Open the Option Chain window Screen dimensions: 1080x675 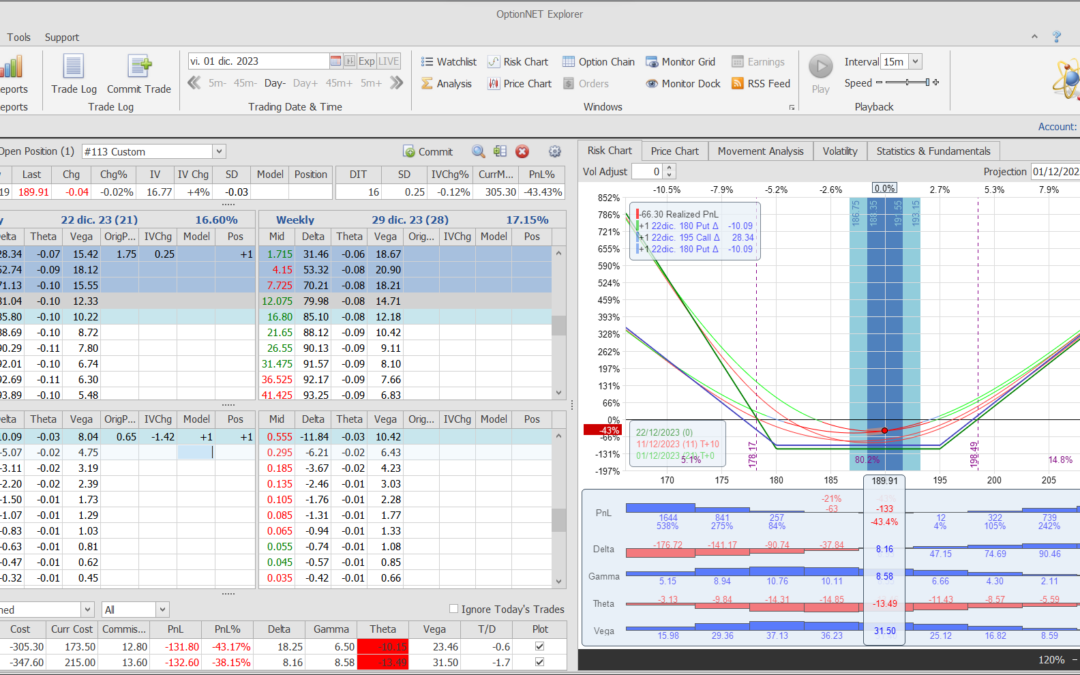pos(597,62)
